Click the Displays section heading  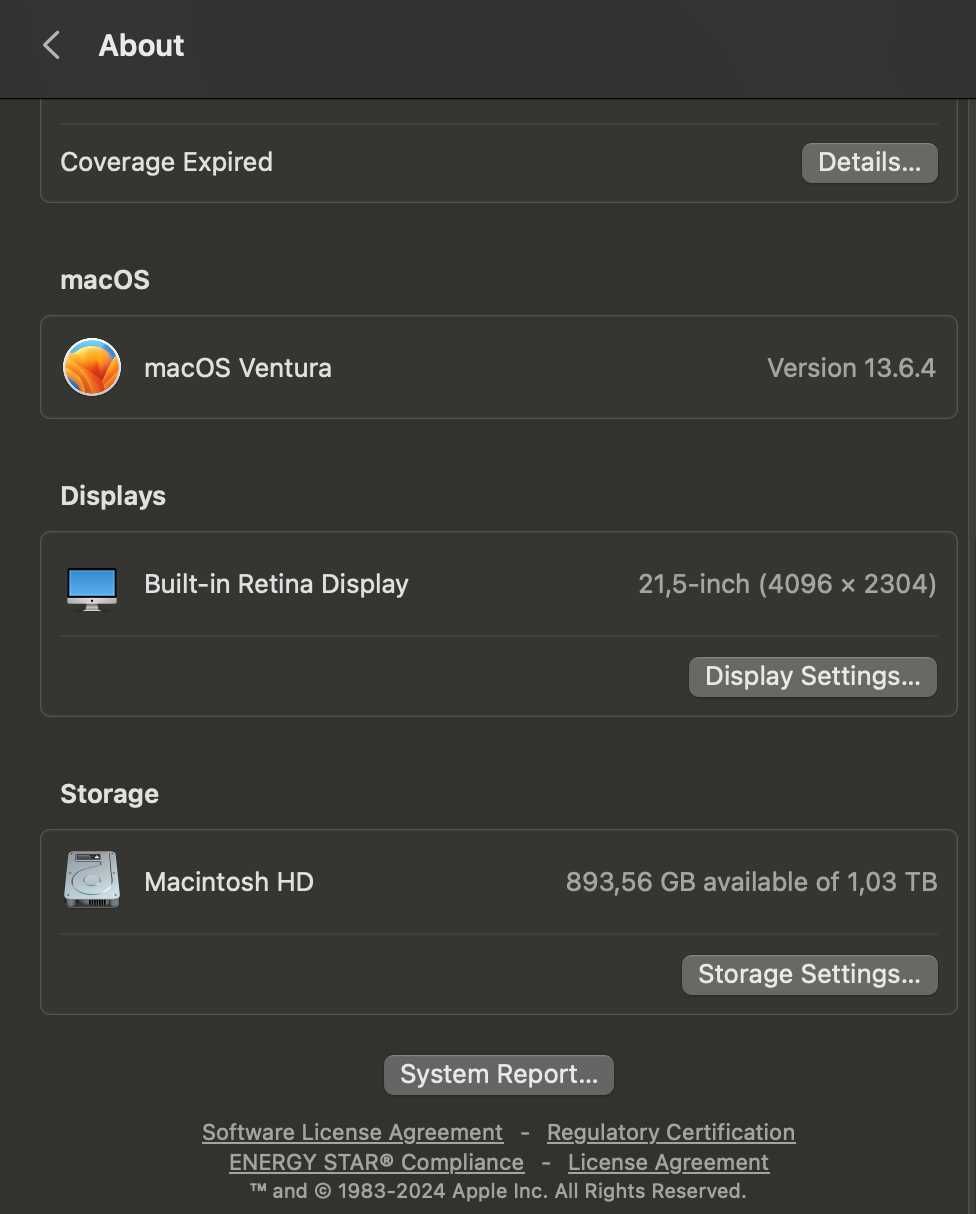coord(113,496)
